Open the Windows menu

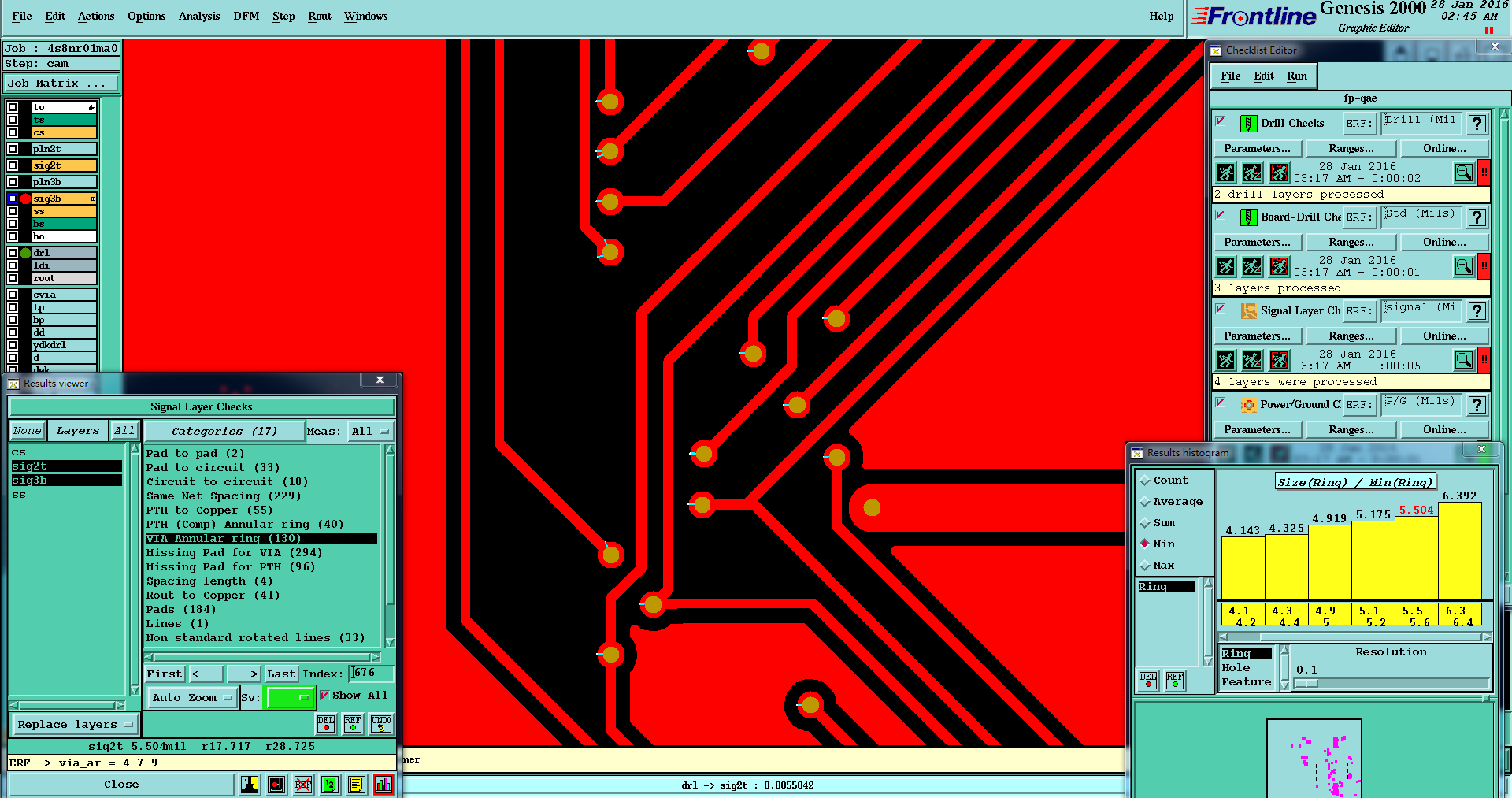tap(365, 17)
